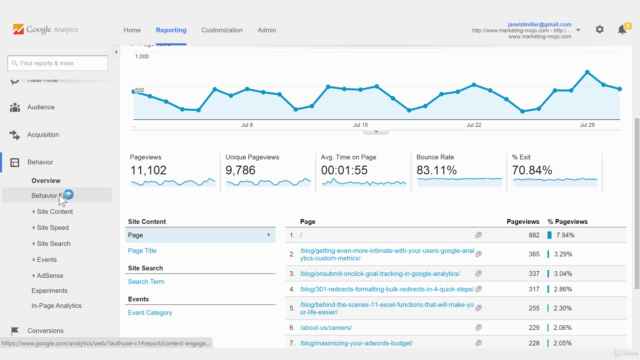Click the page vertical scrollbar
Viewport: 640px width, 360px height.
(637, 204)
